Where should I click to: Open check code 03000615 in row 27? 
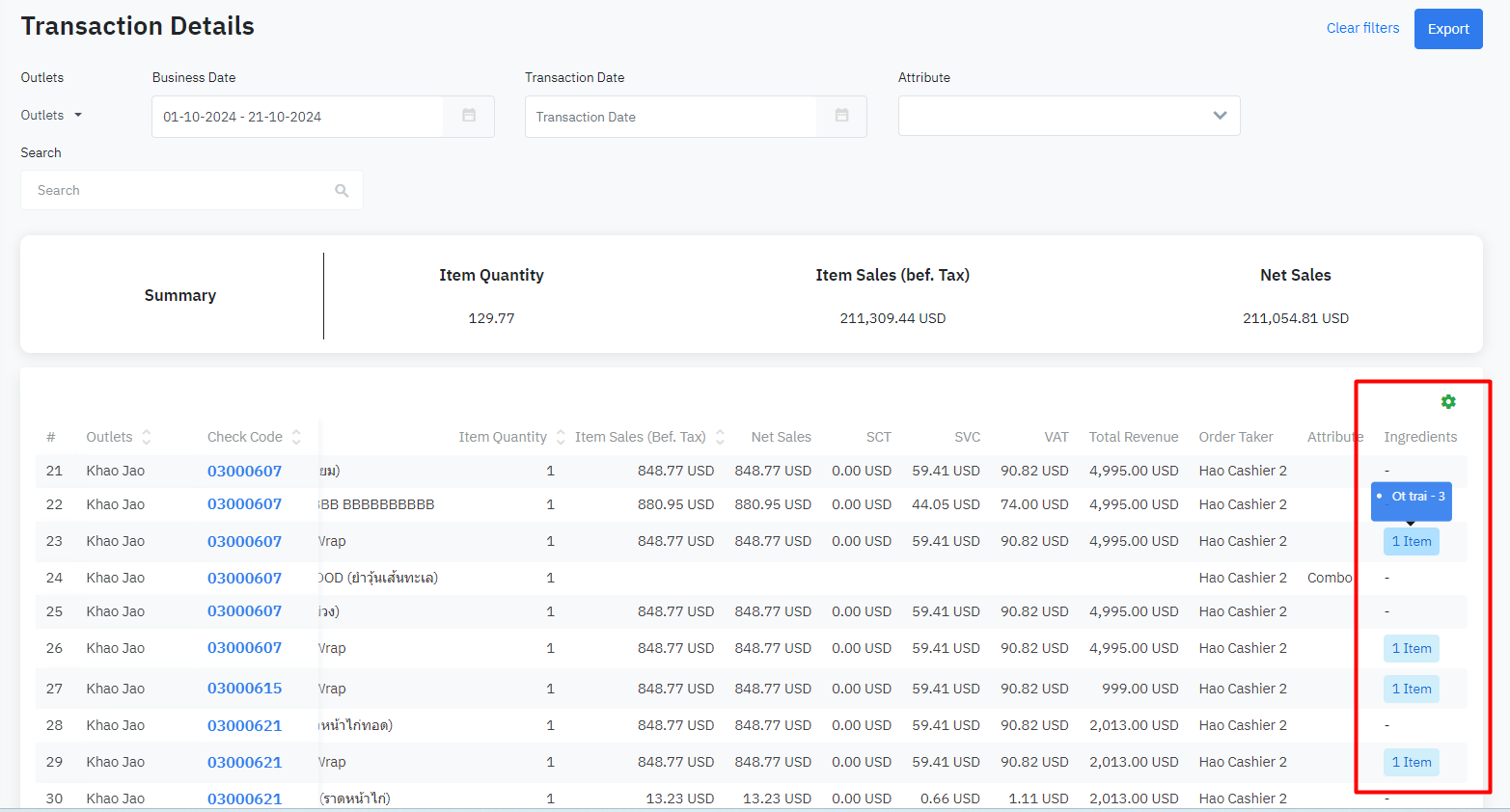(244, 689)
